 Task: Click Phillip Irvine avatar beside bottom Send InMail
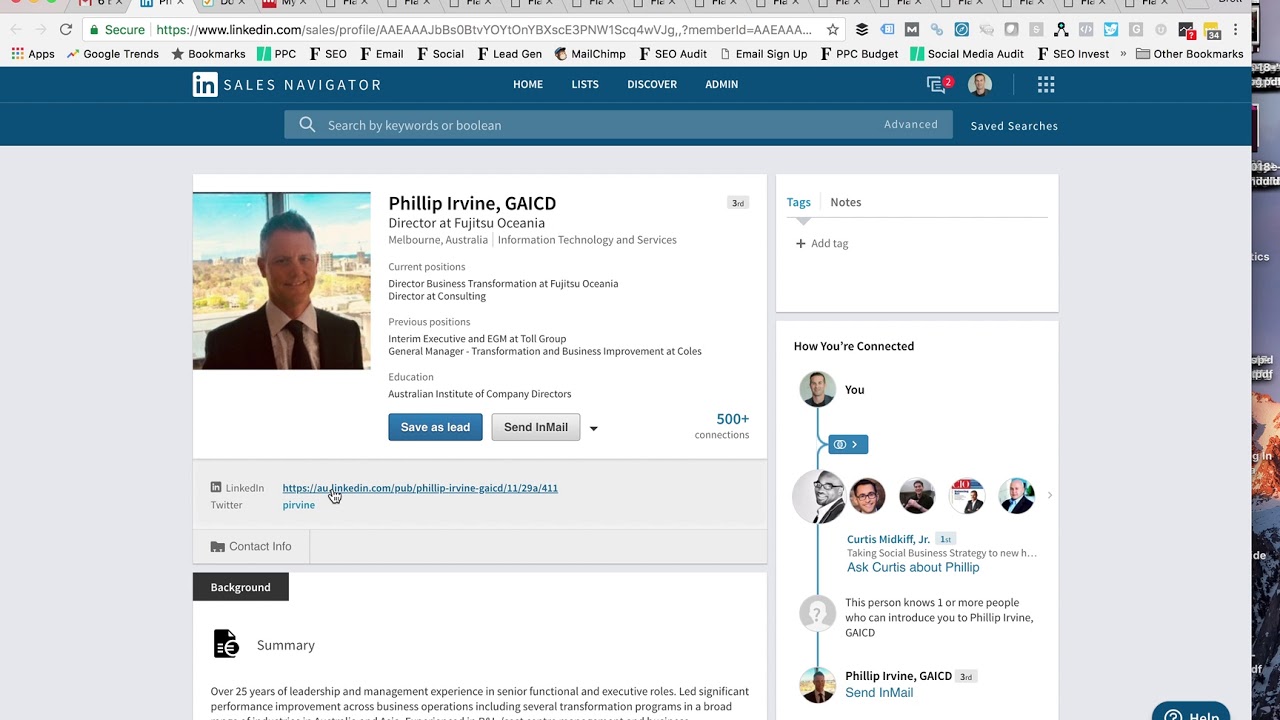point(817,685)
